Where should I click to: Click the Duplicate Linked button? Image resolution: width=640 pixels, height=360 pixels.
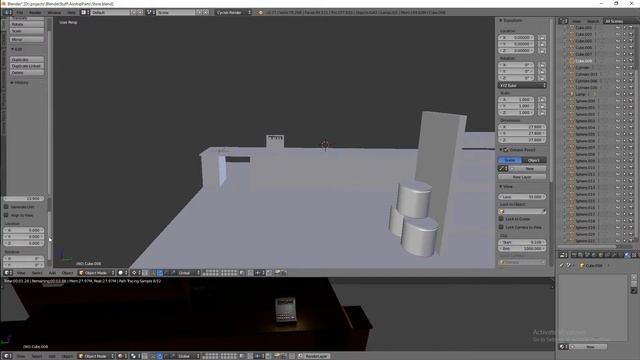coord(27,66)
